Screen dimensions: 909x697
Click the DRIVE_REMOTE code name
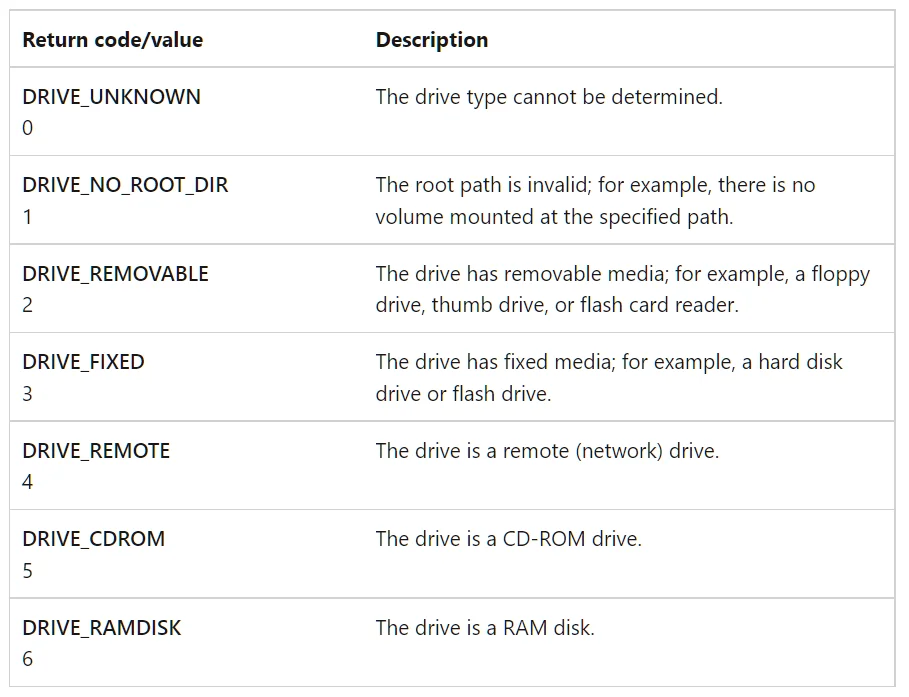pyautogui.click(x=96, y=451)
